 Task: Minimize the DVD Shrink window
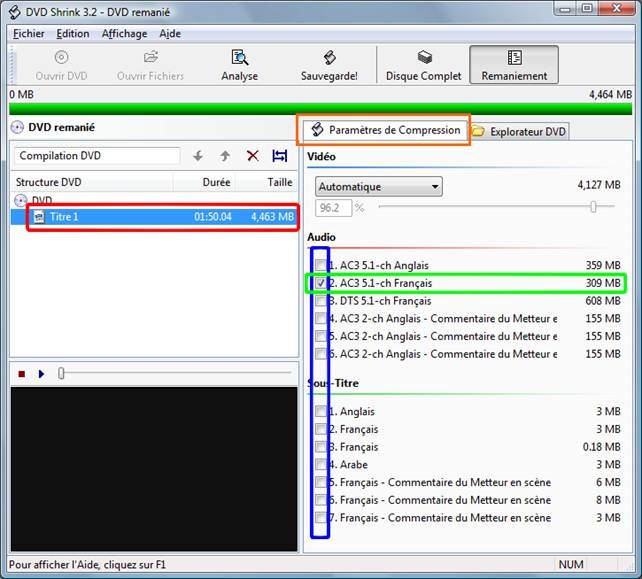coord(565,9)
